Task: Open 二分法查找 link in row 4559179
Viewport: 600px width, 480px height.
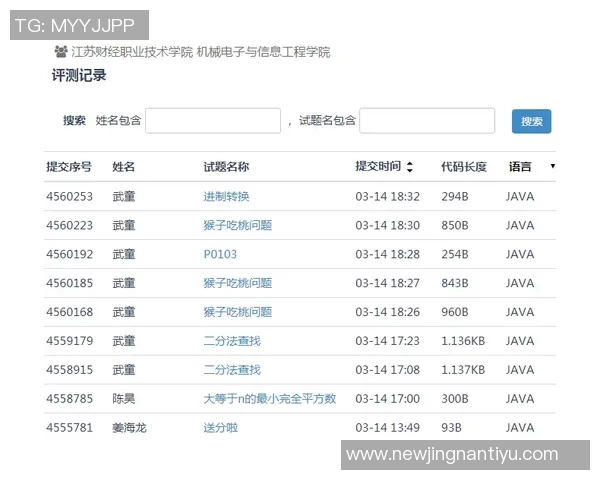Action: click(x=232, y=341)
